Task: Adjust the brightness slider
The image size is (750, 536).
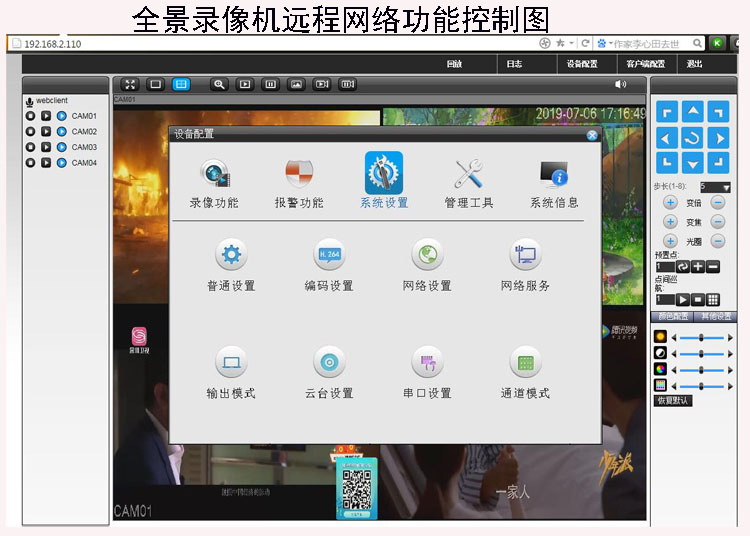Action: click(702, 338)
